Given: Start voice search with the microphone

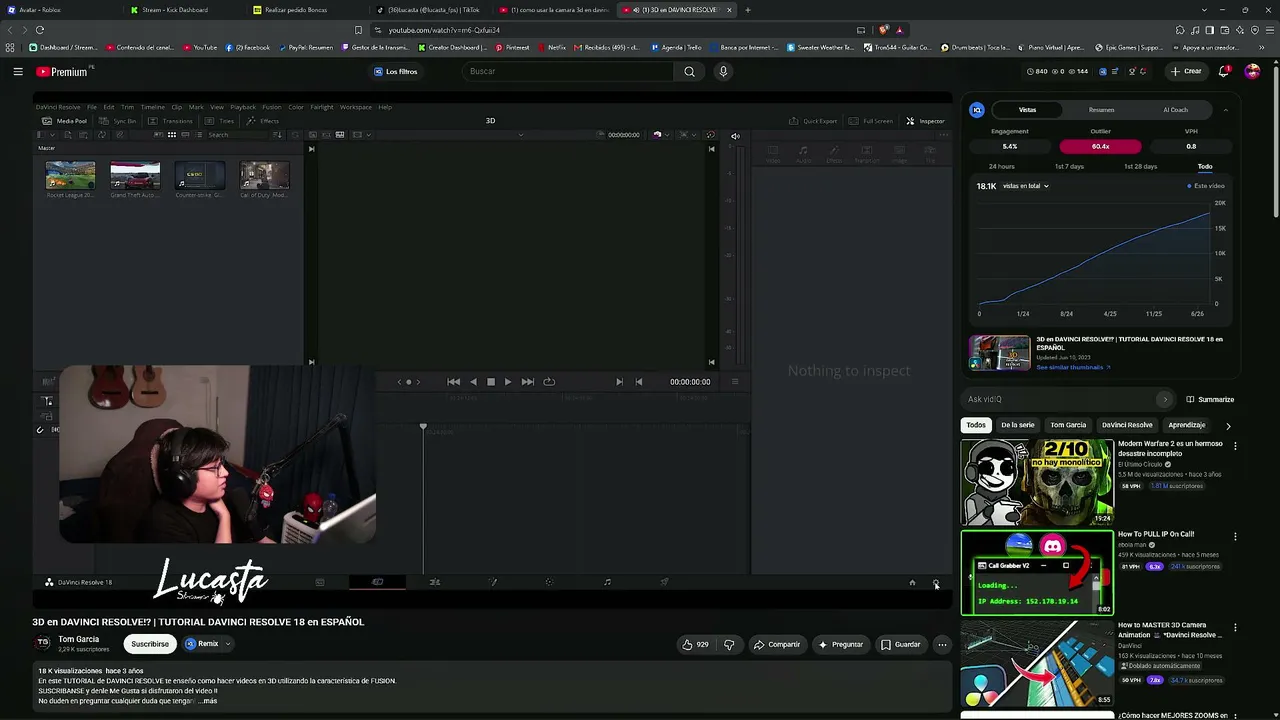Looking at the screenshot, I should point(723,71).
